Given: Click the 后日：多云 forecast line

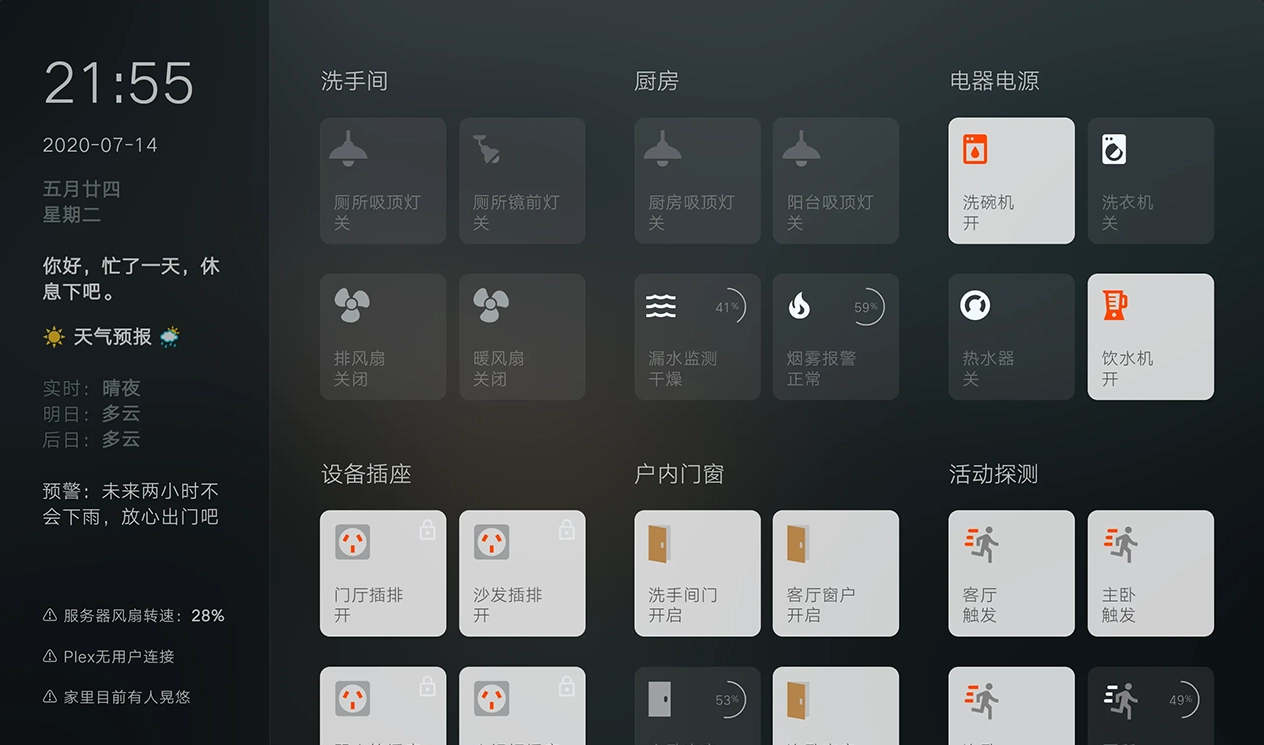Looking at the screenshot, I should click(x=92, y=439).
